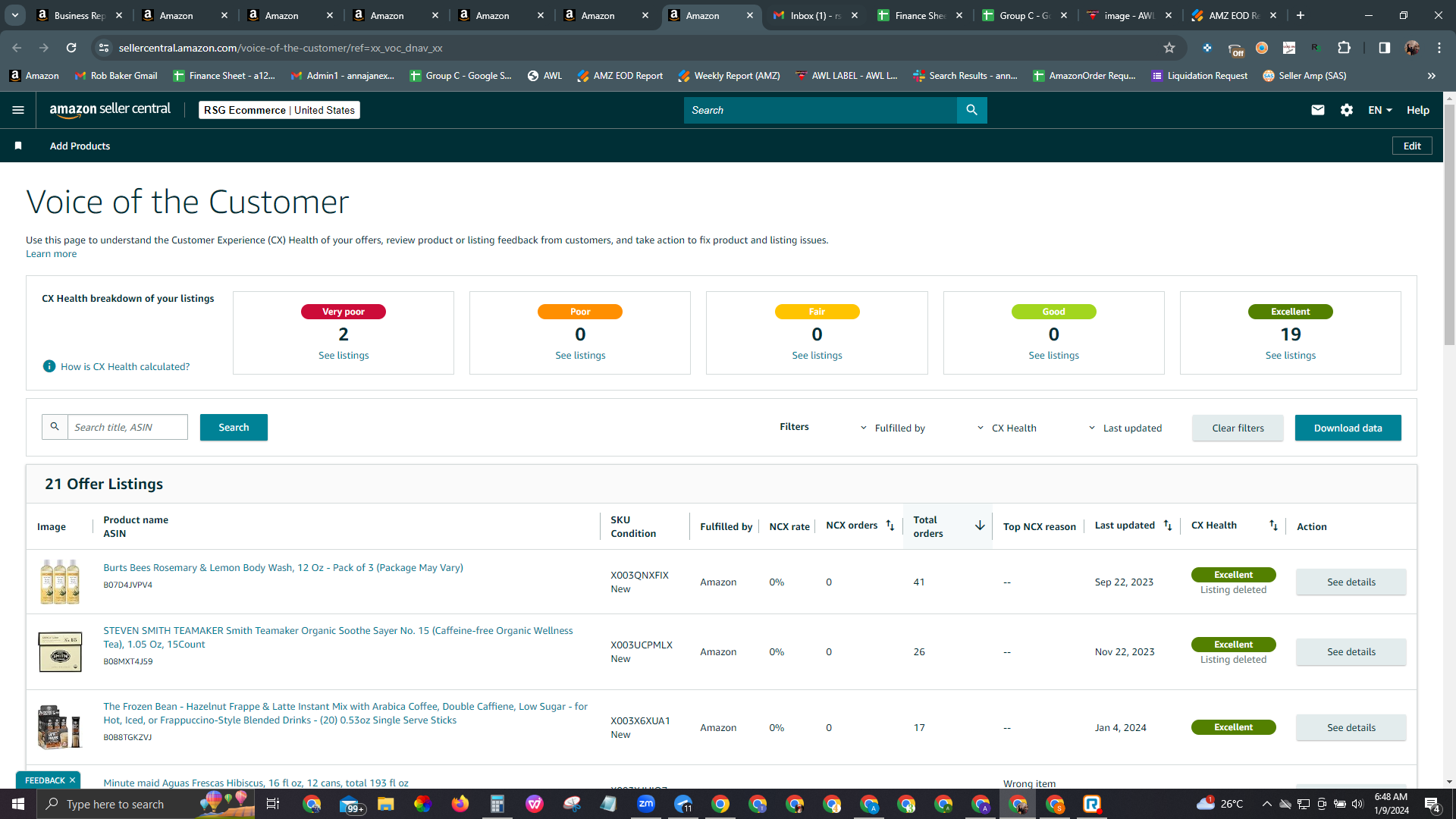Open Zoom from the taskbar
Screen dimensions: 1456x819
pos(646,804)
